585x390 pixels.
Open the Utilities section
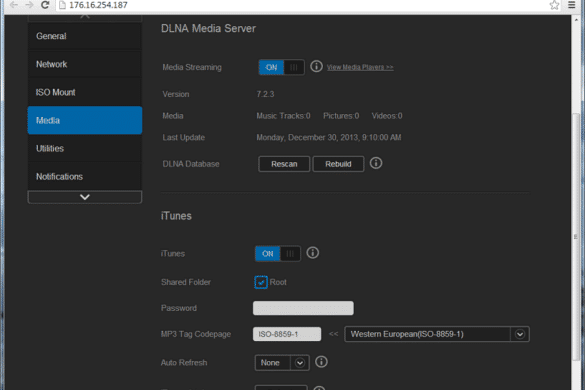(x=85, y=149)
